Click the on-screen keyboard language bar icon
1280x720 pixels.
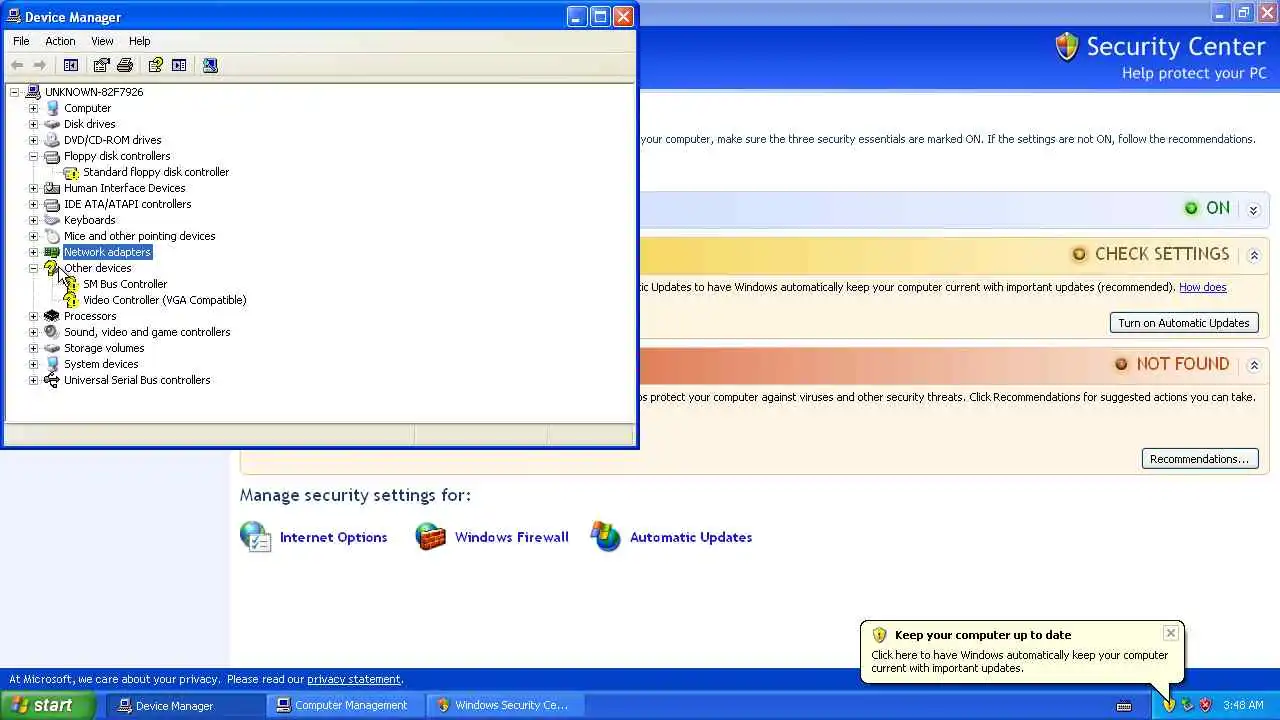click(1124, 706)
